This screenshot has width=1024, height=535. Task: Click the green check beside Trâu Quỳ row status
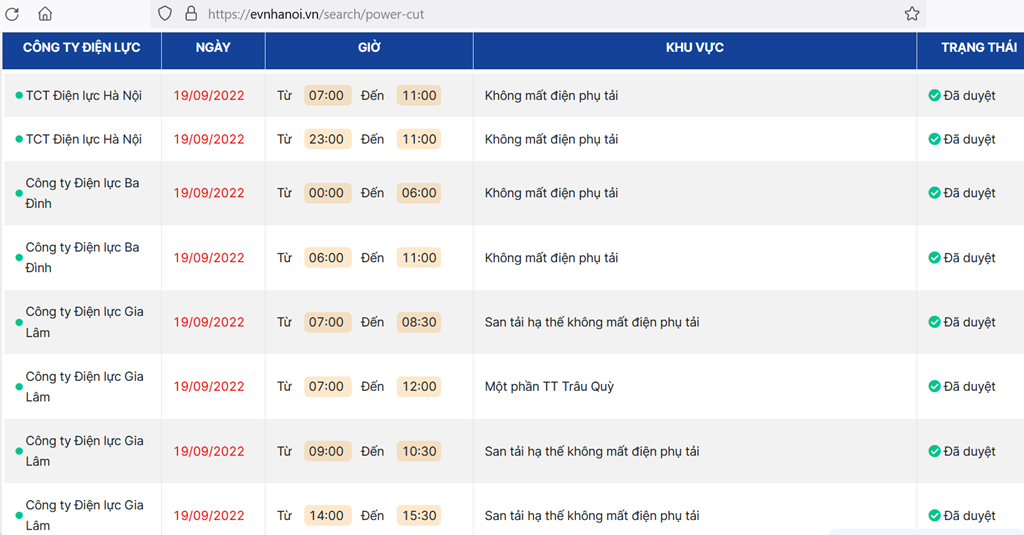pos(934,386)
